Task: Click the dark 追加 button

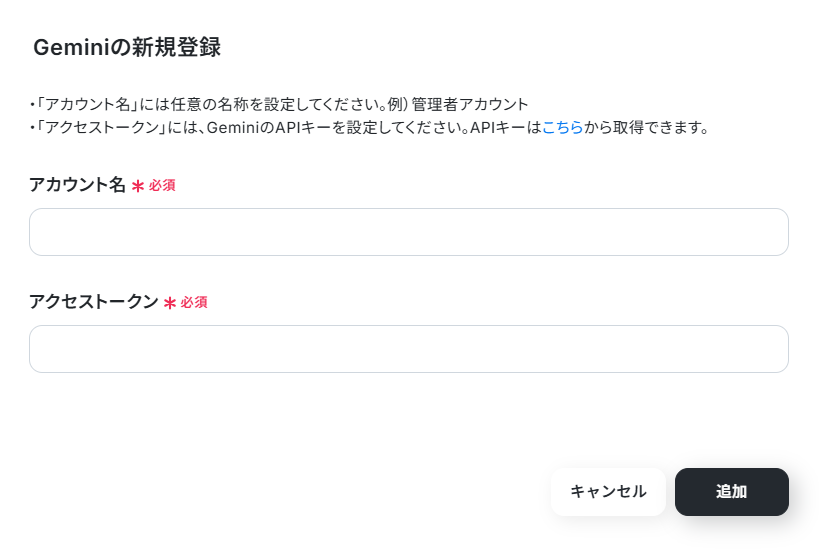Action: [732, 491]
